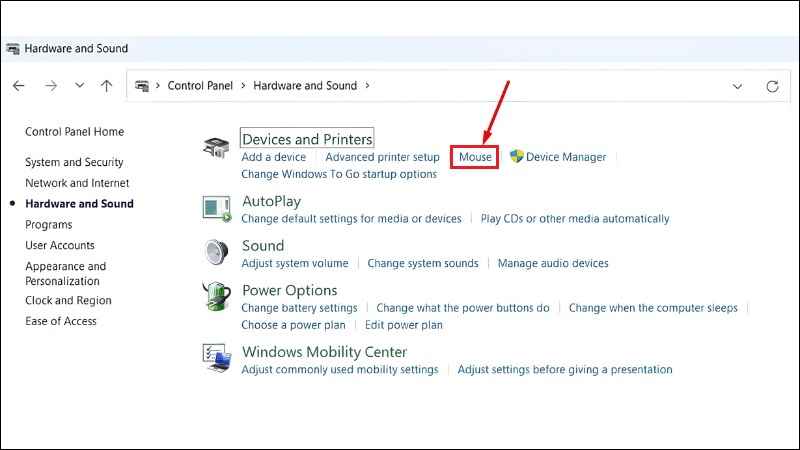Screen dimensions: 800x450
Task: Open Appearance and Personalization
Action: pyautogui.click(x=65, y=273)
